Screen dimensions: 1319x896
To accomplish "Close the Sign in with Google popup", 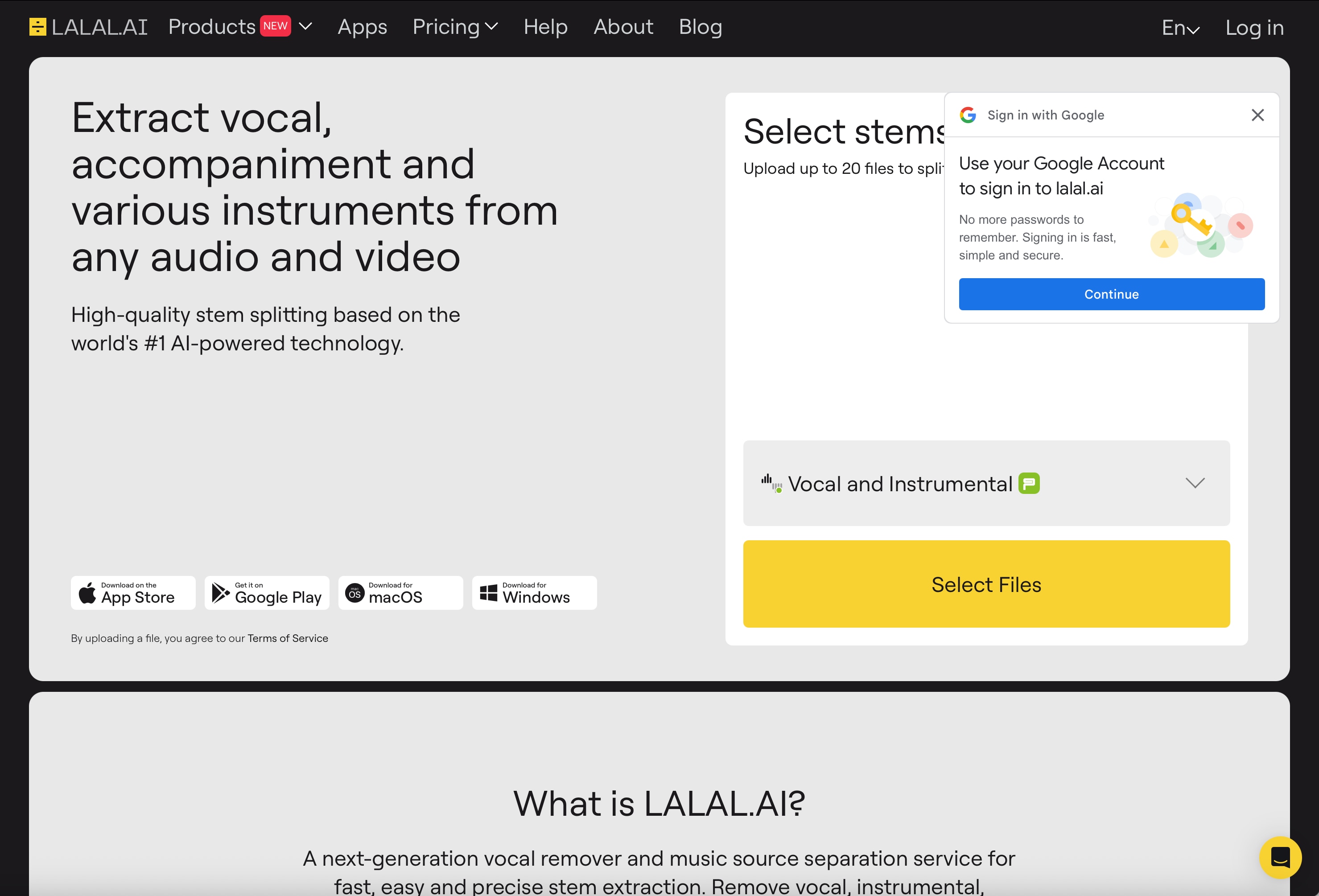I will click(1258, 115).
